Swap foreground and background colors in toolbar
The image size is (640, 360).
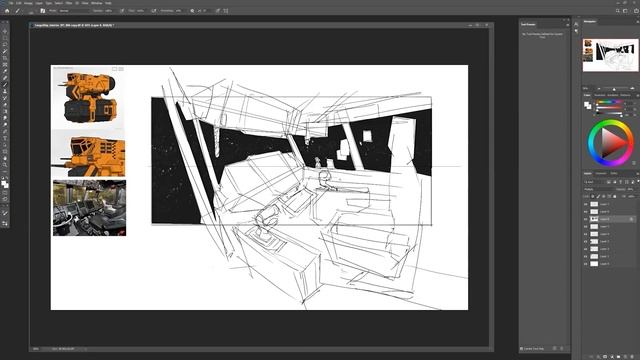[7, 178]
